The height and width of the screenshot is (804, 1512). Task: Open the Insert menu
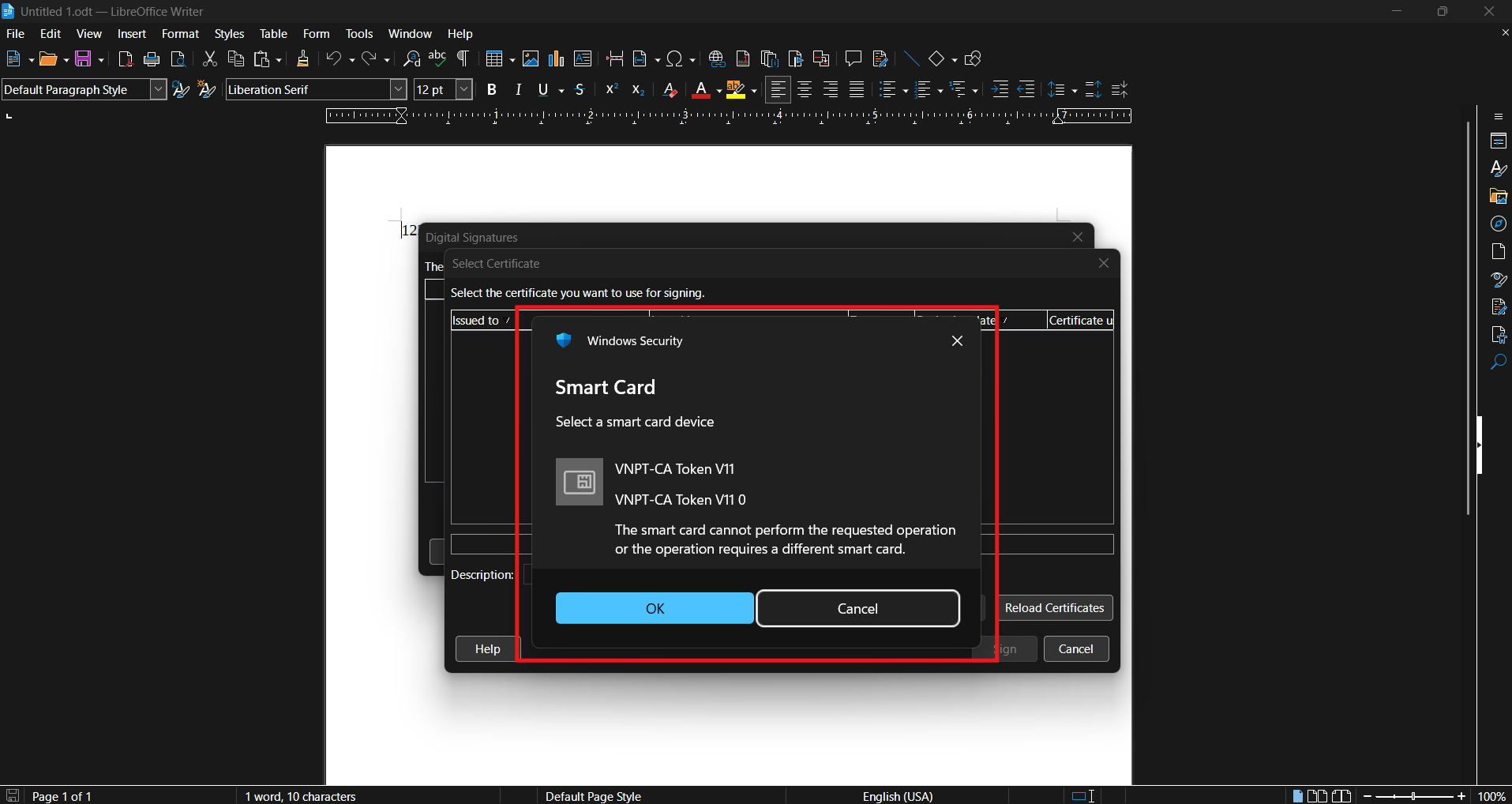[132, 34]
